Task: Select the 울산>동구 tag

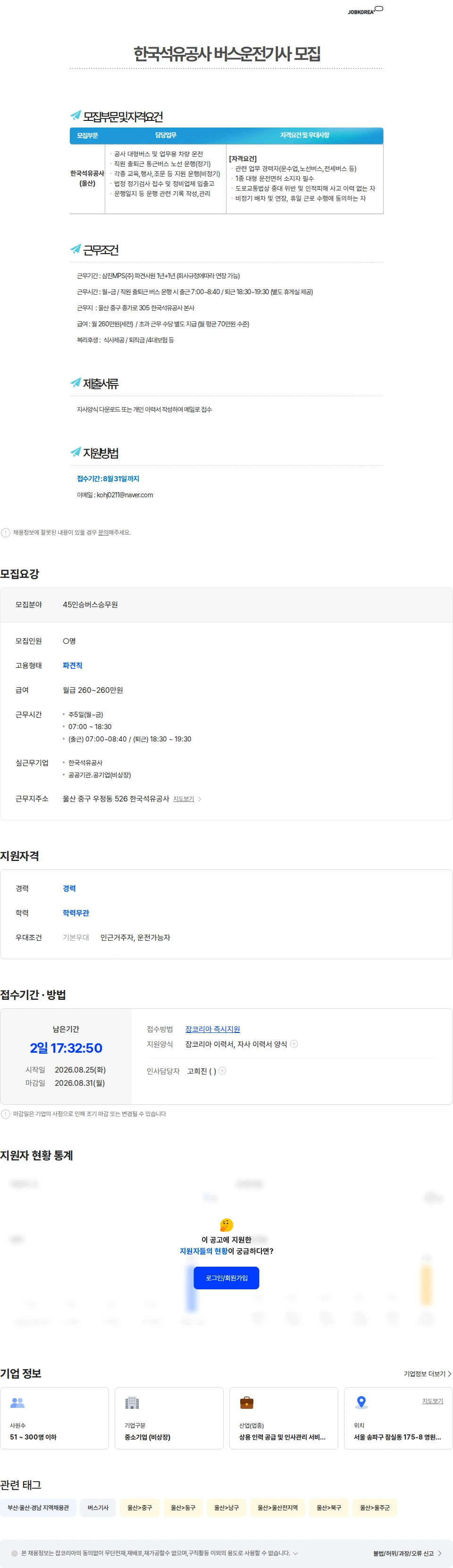Action: coord(183,1507)
